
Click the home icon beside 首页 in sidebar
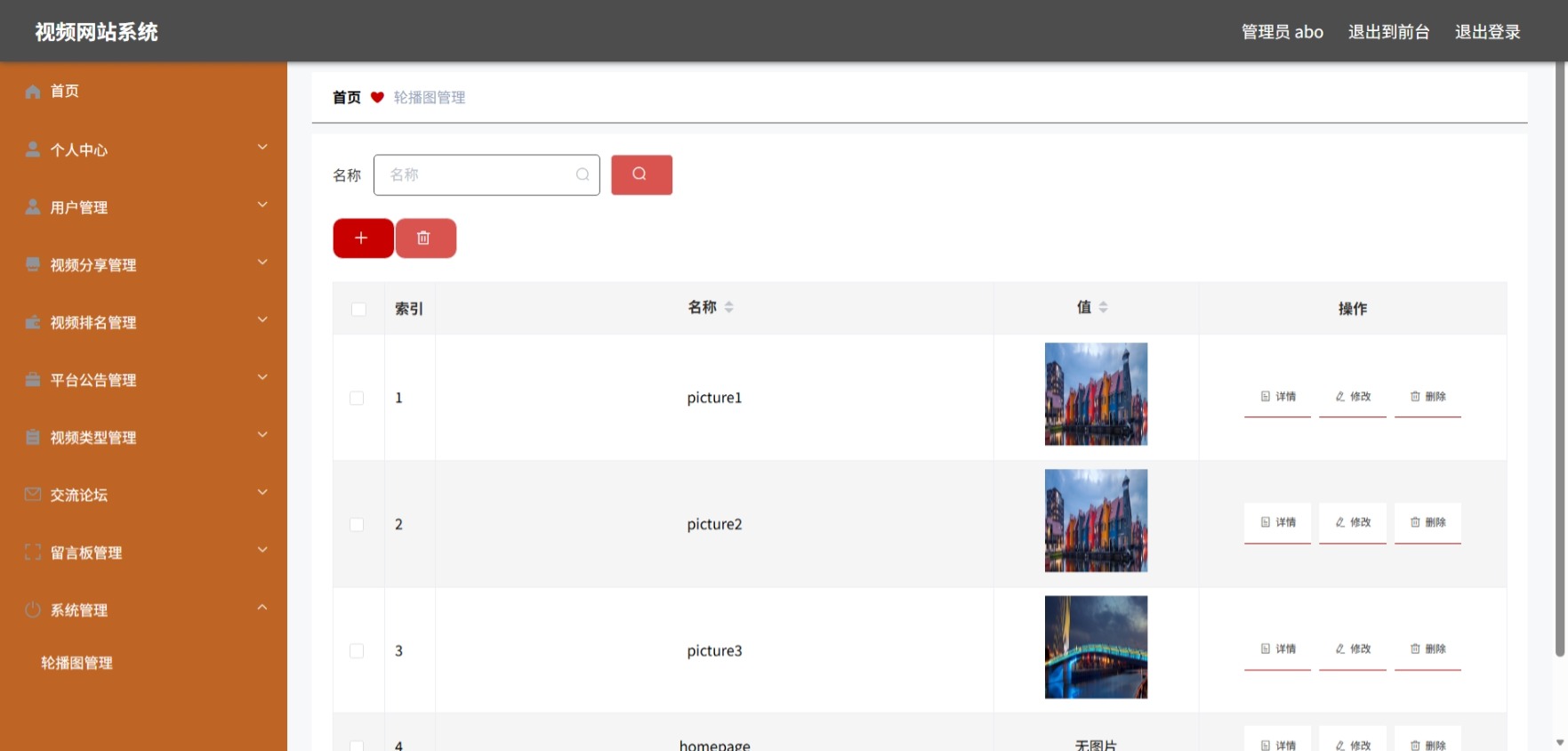[x=33, y=92]
